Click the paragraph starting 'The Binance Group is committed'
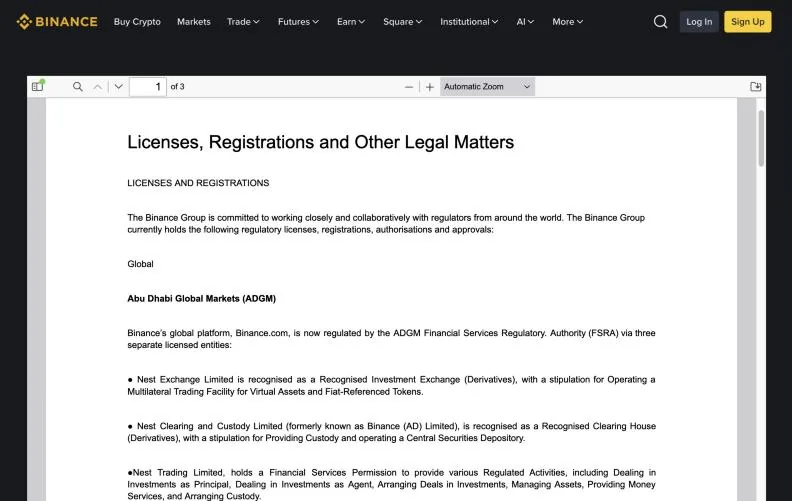The width and height of the screenshot is (792, 501). pyautogui.click(x=386, y=223)
